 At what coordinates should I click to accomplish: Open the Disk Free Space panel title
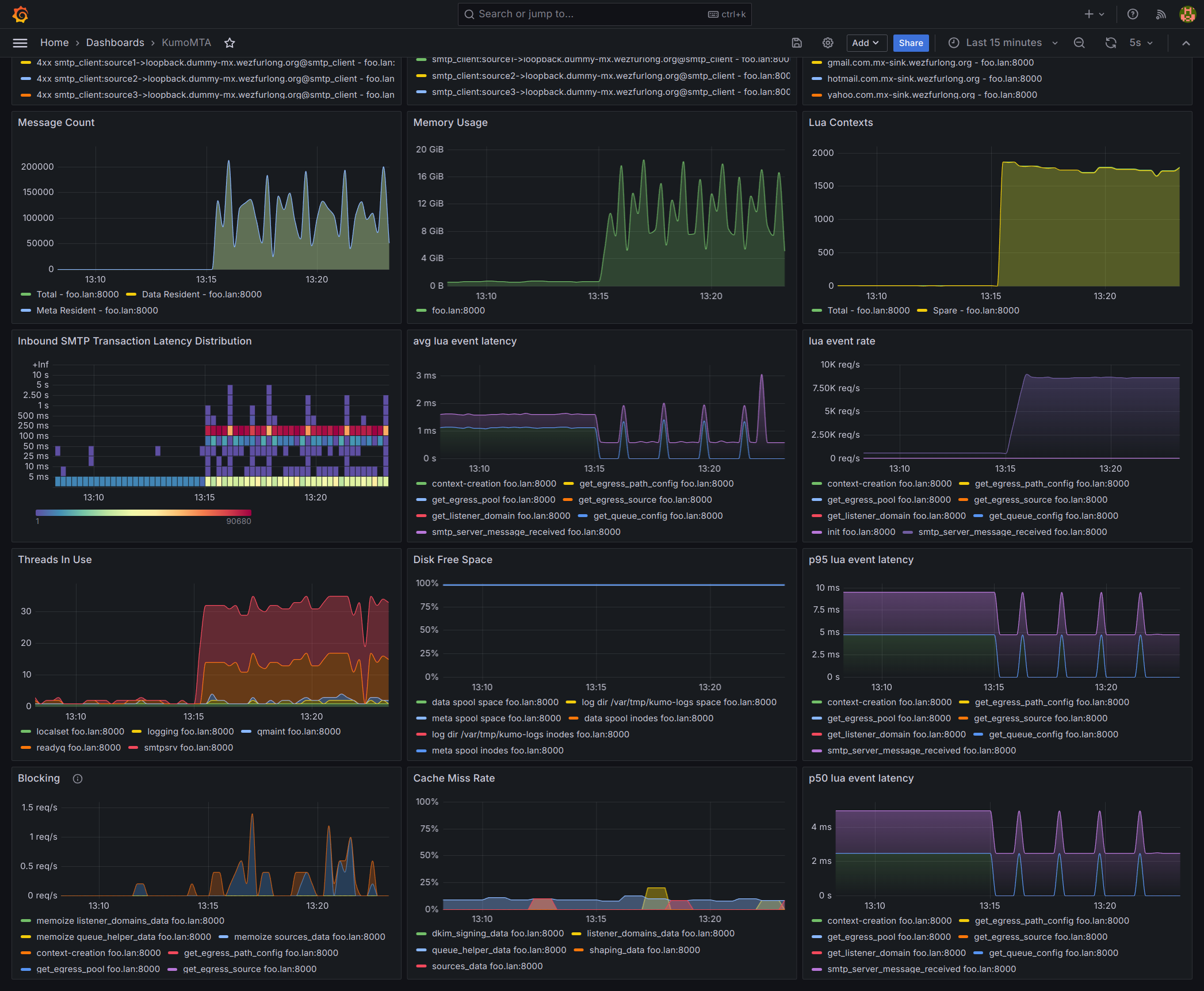tap(453, 560)
